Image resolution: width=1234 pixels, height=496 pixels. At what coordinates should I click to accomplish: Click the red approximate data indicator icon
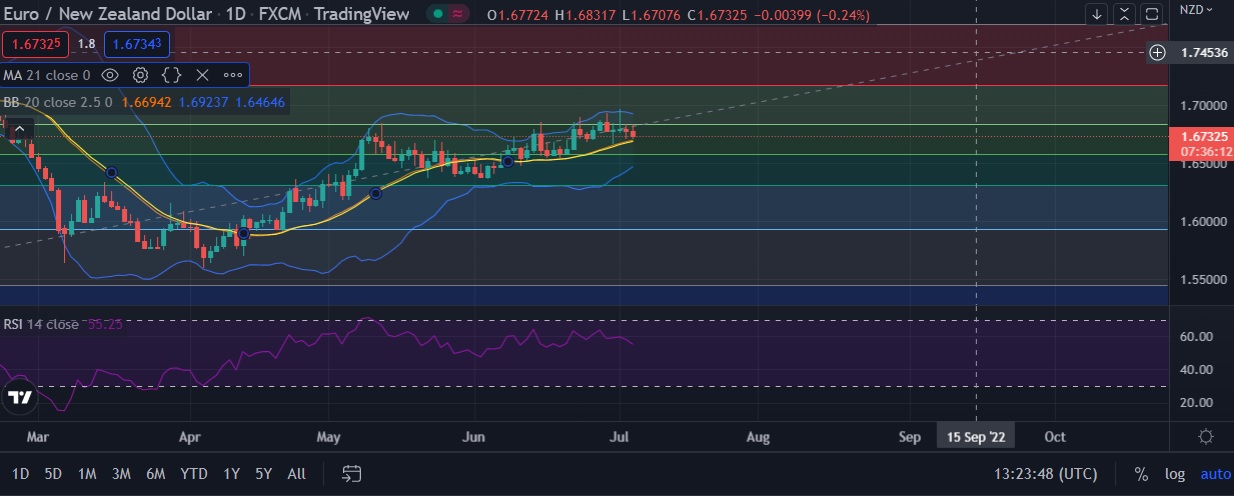[458, 15]
